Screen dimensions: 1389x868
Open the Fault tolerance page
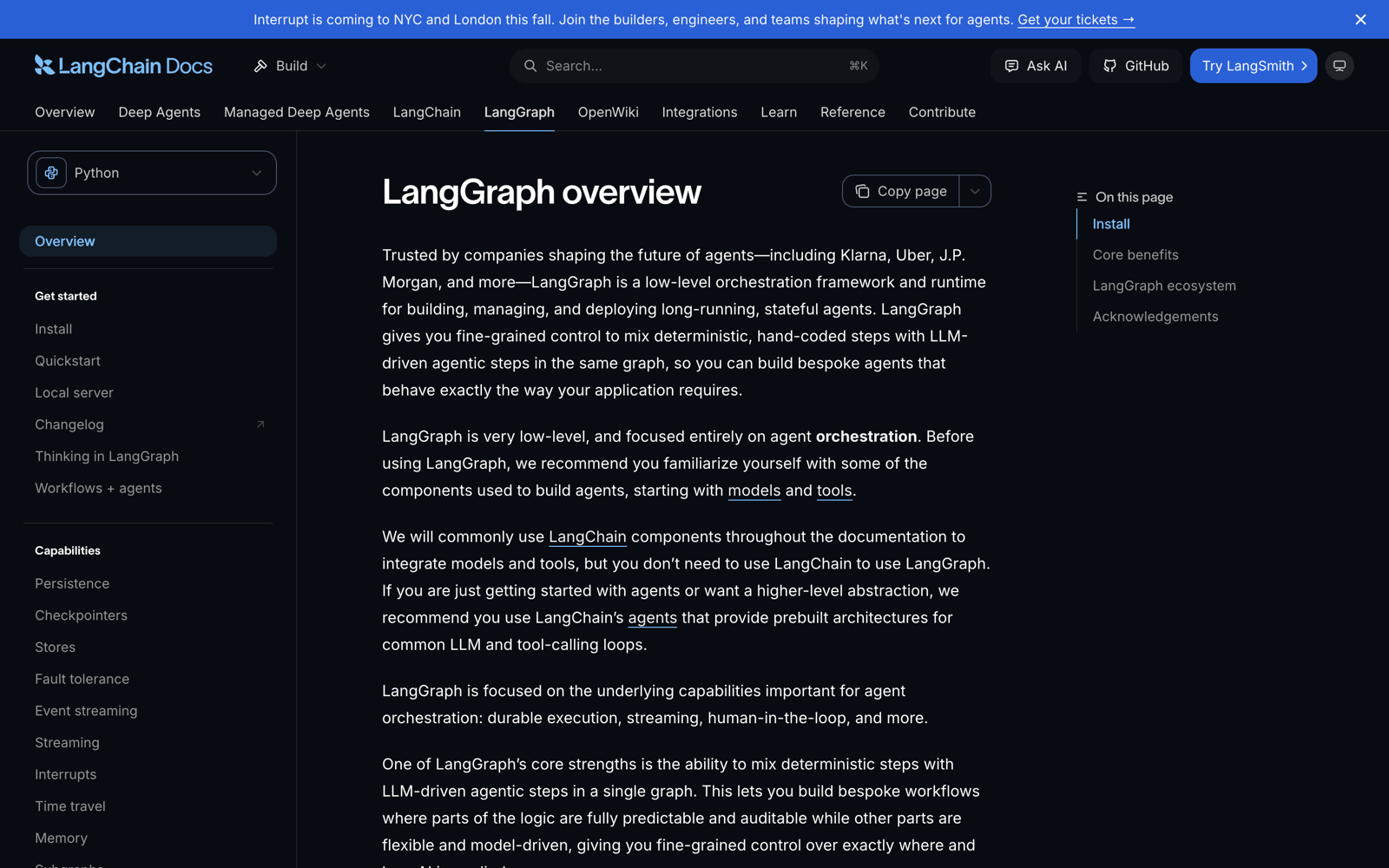click(x=82, y=679)
